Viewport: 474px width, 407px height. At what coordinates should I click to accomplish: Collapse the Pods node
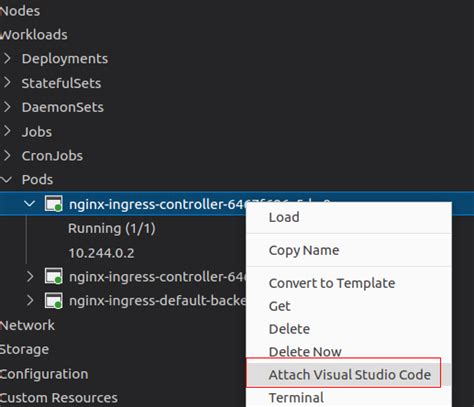click(x=6, y=180)
